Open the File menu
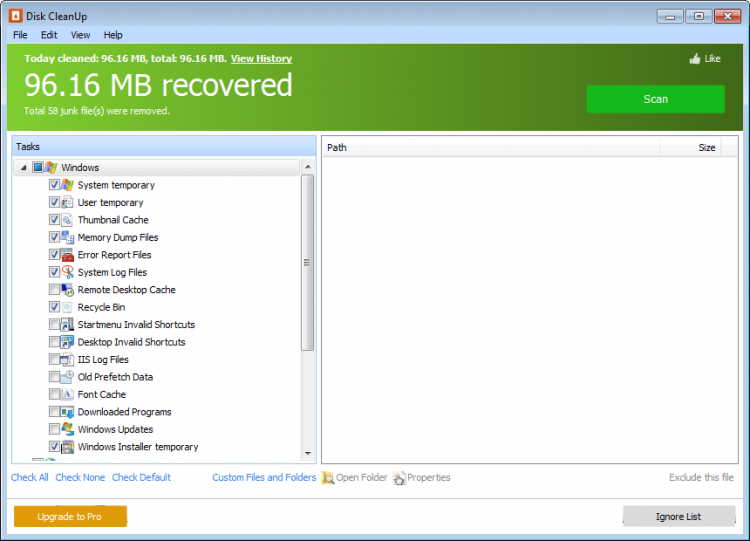 [20, 35]
